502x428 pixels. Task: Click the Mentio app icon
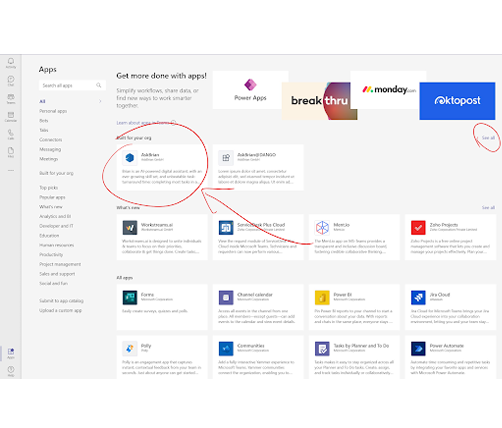[x=322, y=228]
